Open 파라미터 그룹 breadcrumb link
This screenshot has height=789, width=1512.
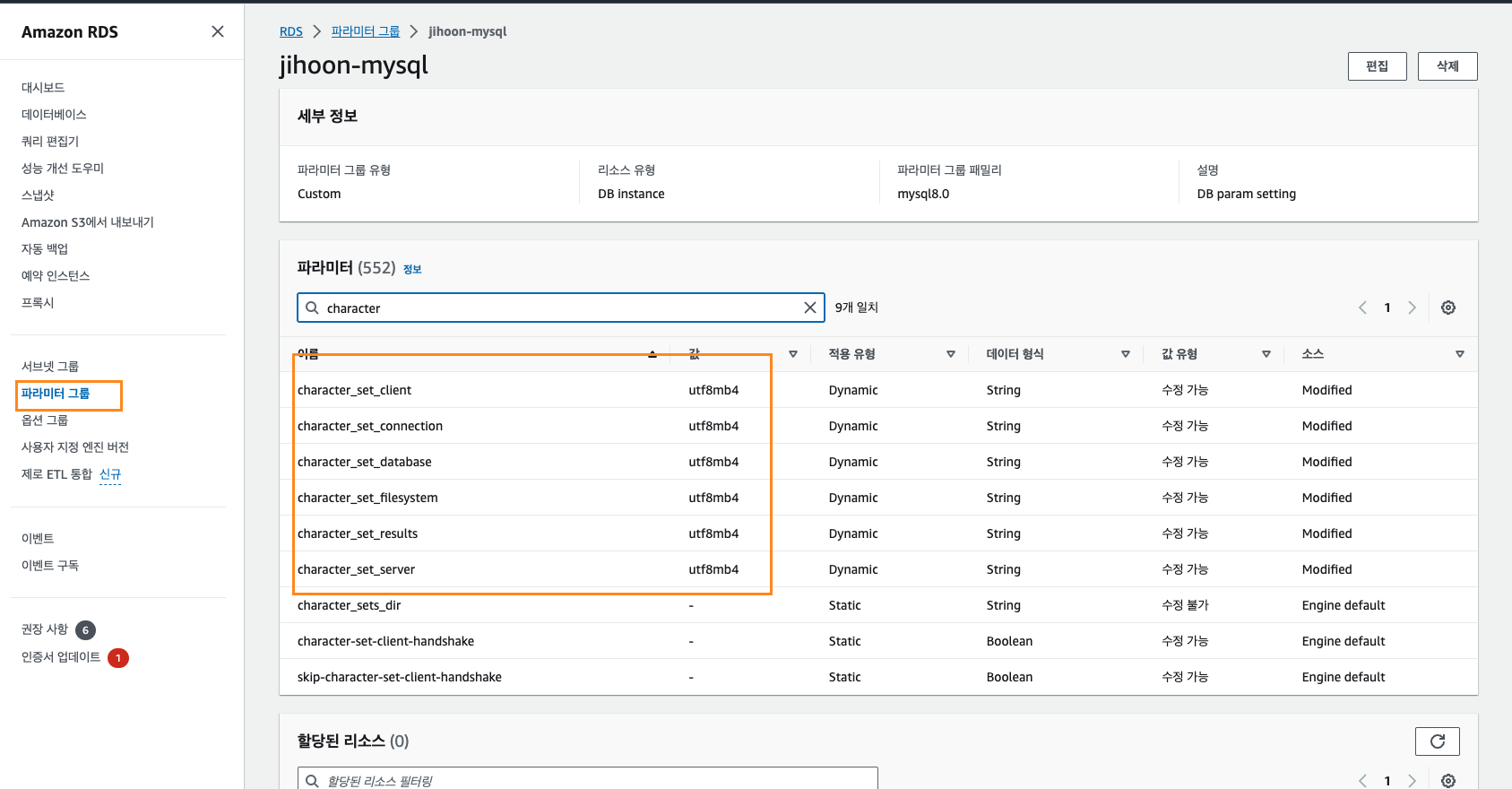pos(366,31)
